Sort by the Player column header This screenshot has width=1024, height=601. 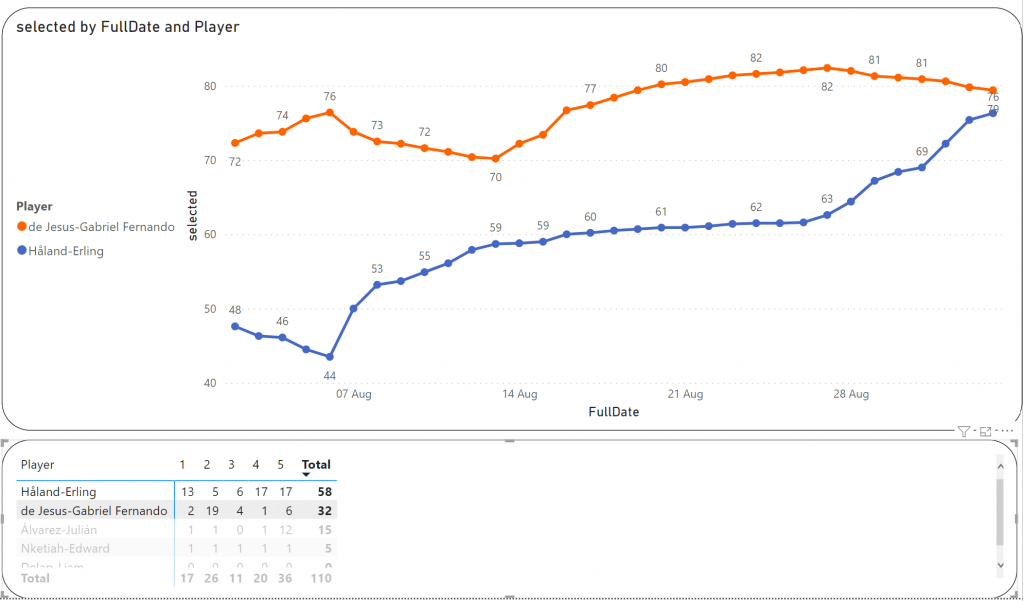point(38,464)
